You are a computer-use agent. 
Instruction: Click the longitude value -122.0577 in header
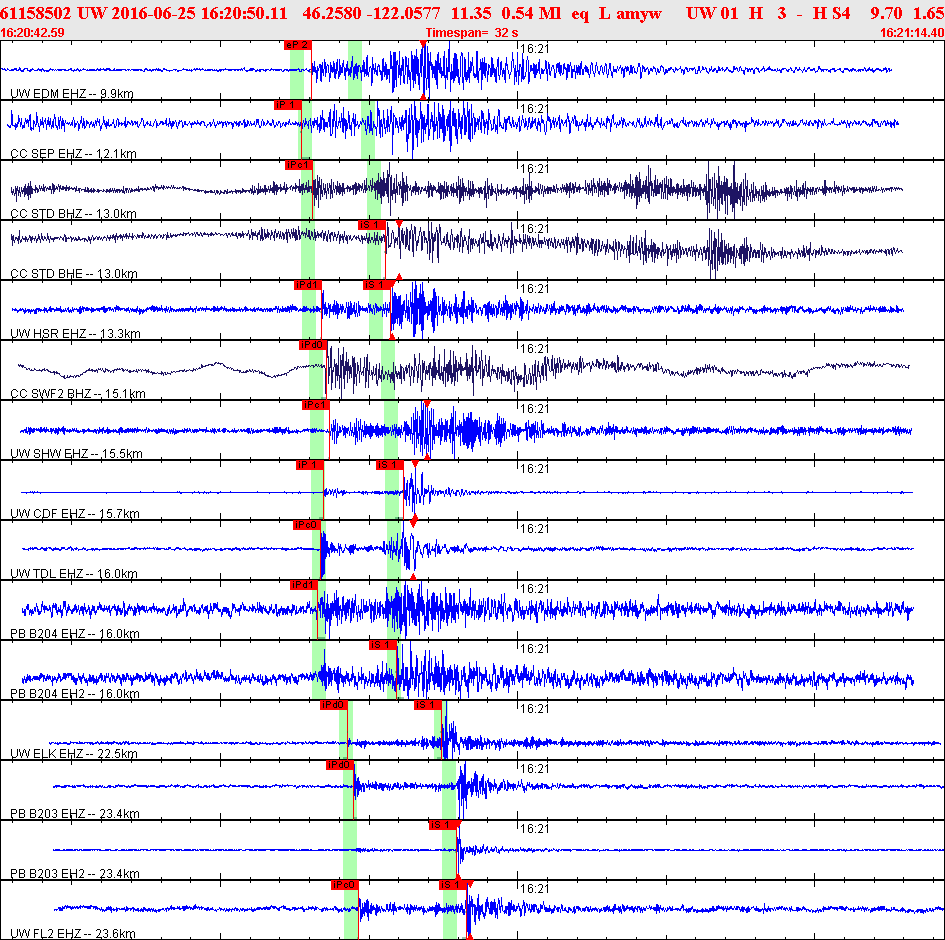coord(401,13)
